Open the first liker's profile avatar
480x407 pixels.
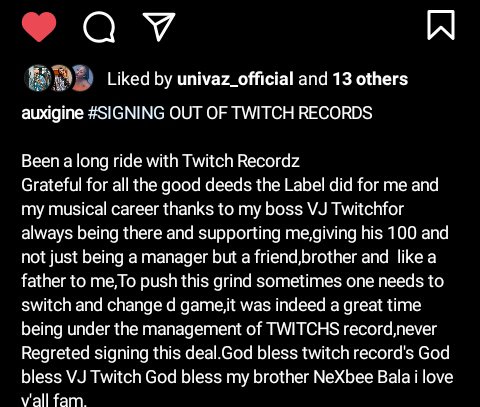(38, 78)
